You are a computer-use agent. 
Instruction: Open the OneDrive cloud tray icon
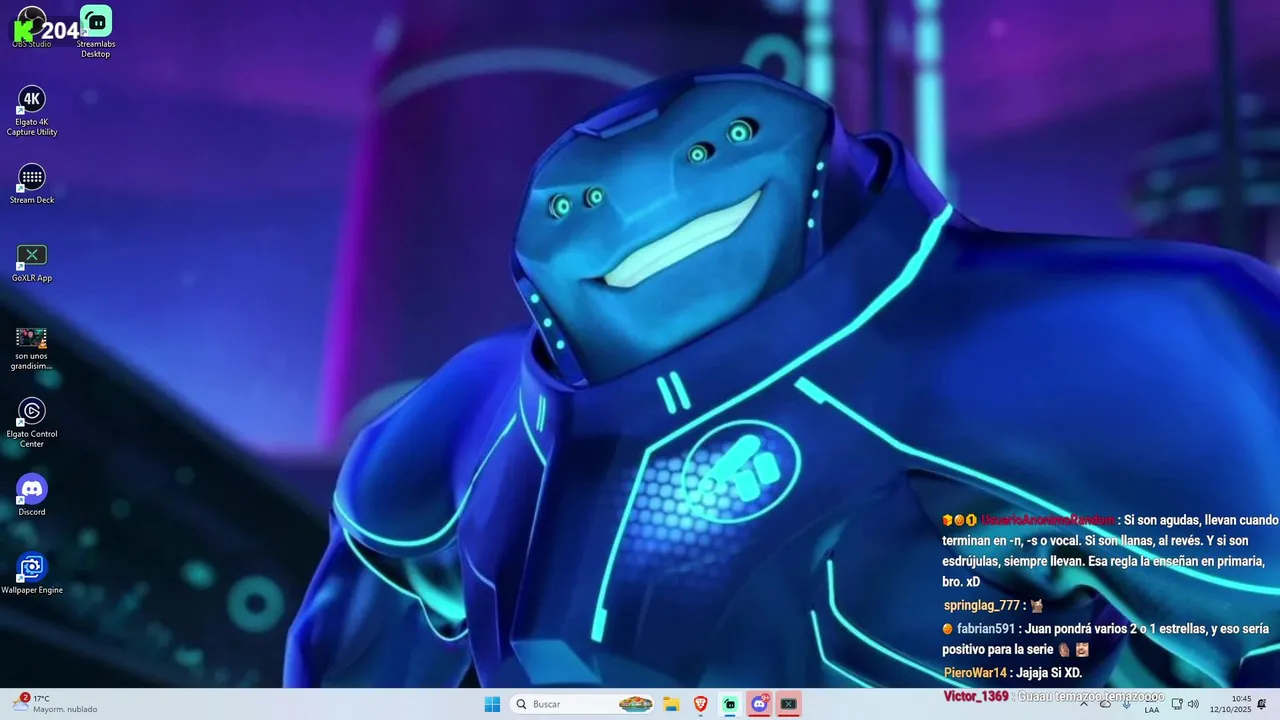[1105, 704]
